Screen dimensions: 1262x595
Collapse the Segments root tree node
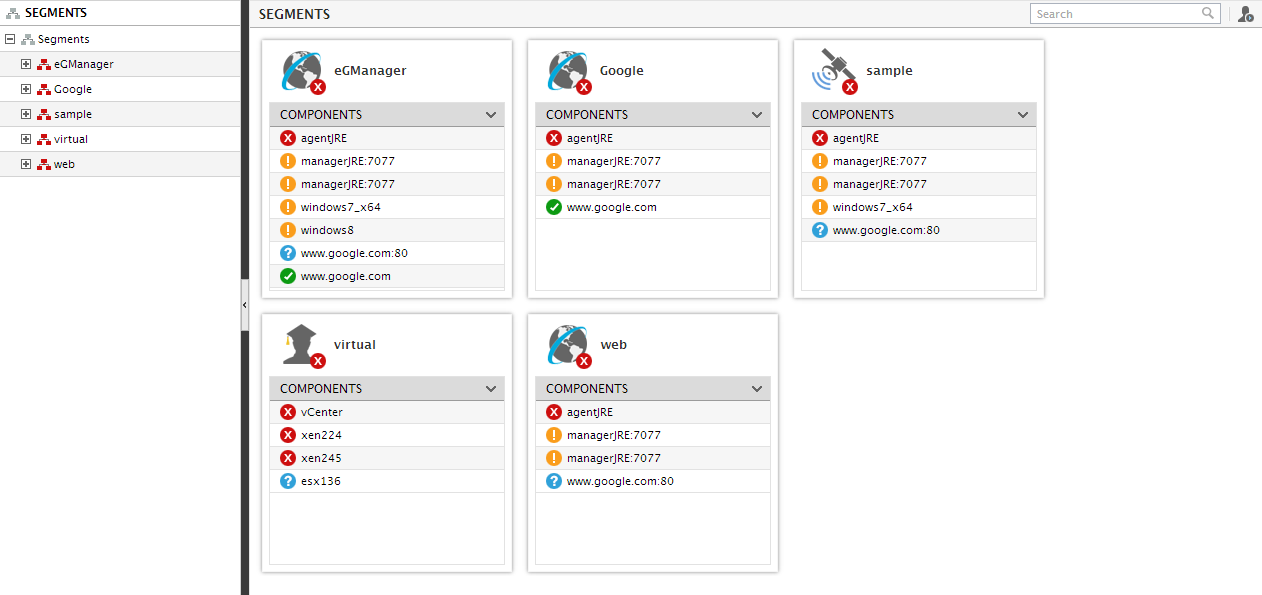pos(10,39)
